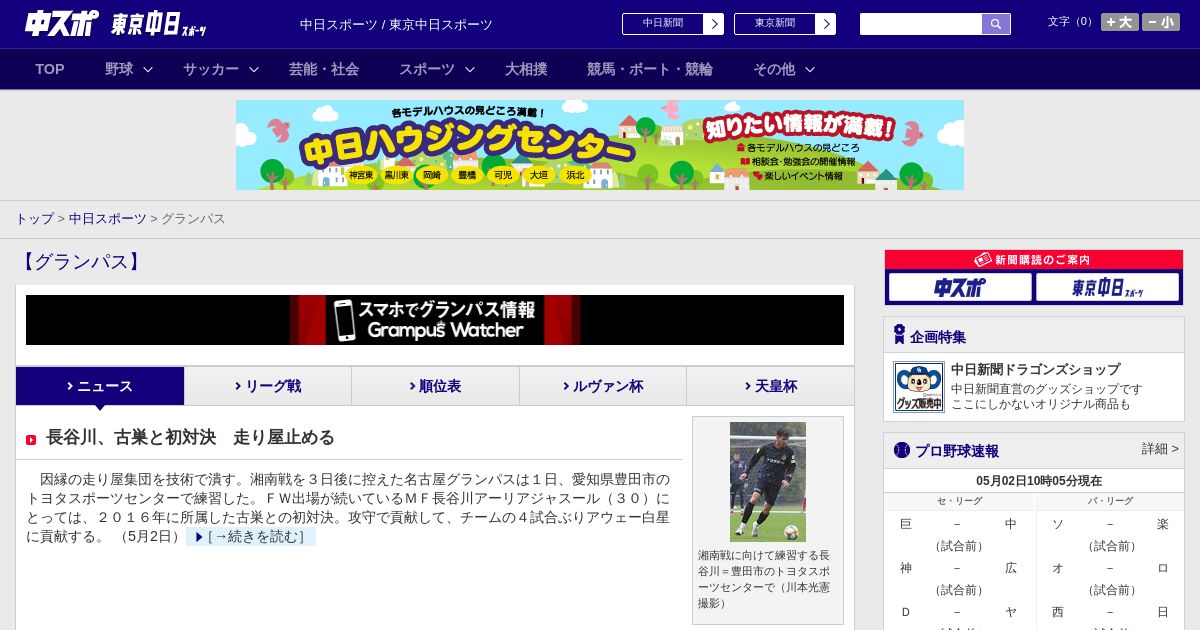Click the 中日スポーツ / 東京中日スポーツ header text
The image size is (1200, 630).
[396, 24]
